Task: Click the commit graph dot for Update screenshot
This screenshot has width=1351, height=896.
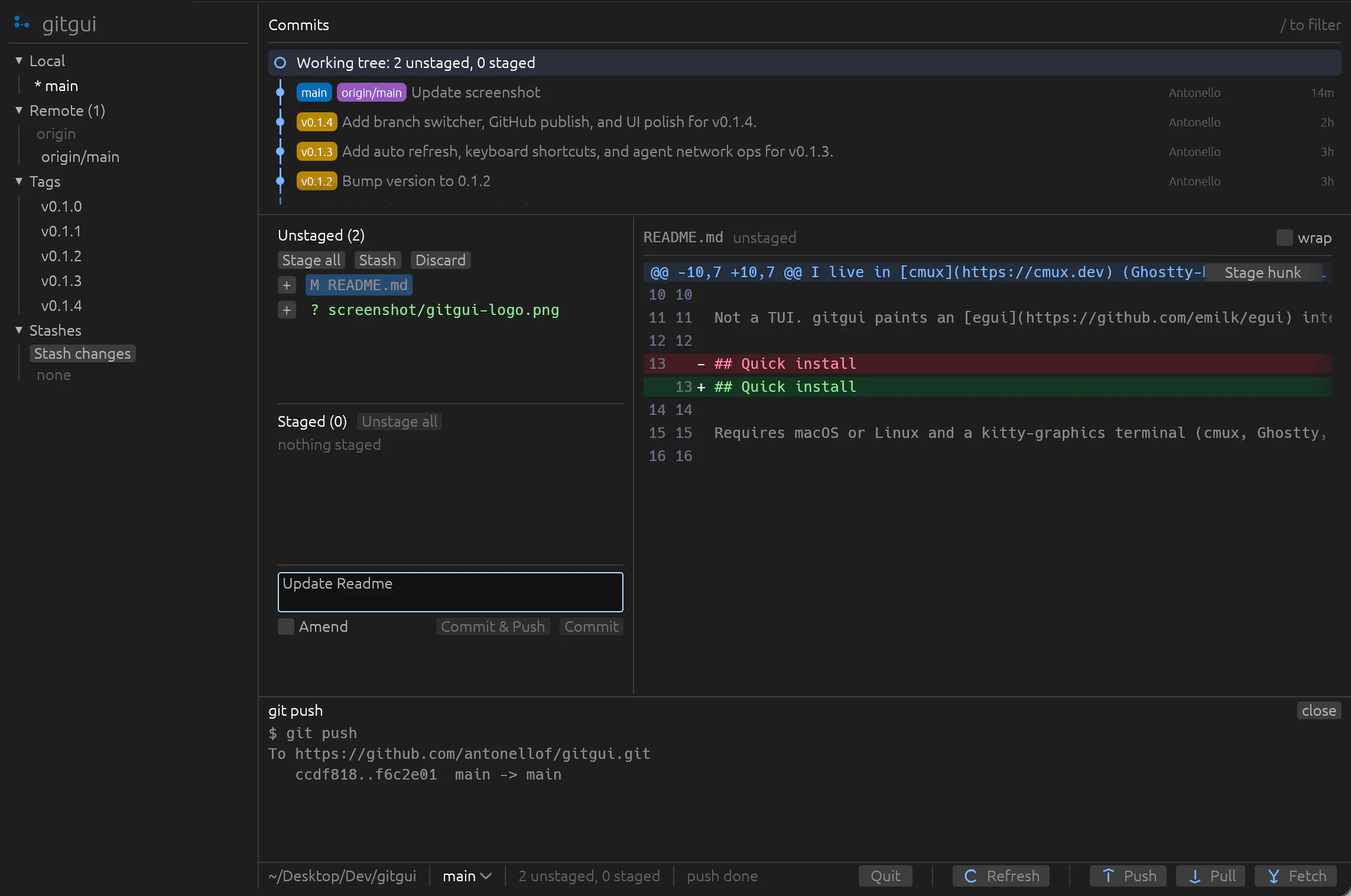Action: 281,92
